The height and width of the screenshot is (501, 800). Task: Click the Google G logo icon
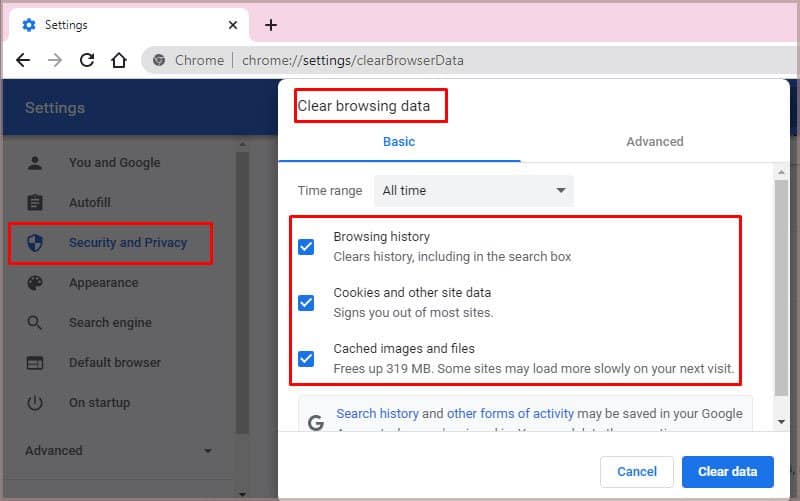coord(316,422)
